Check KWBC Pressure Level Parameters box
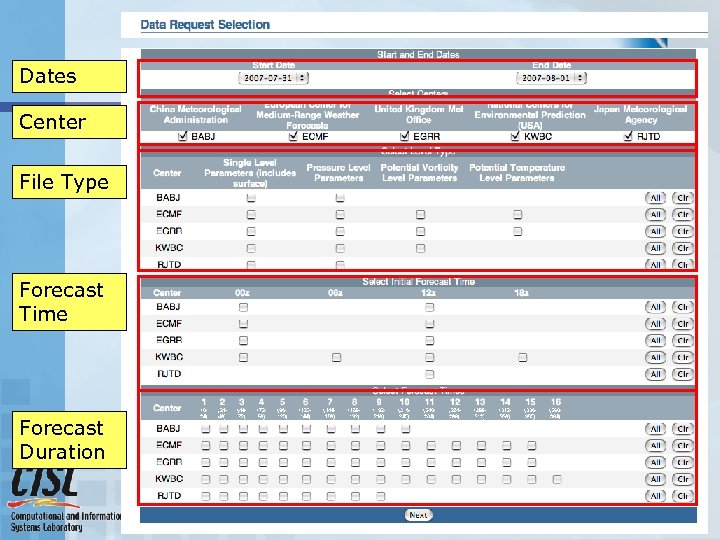Viewport: 720px width, 540px height. 340,248
